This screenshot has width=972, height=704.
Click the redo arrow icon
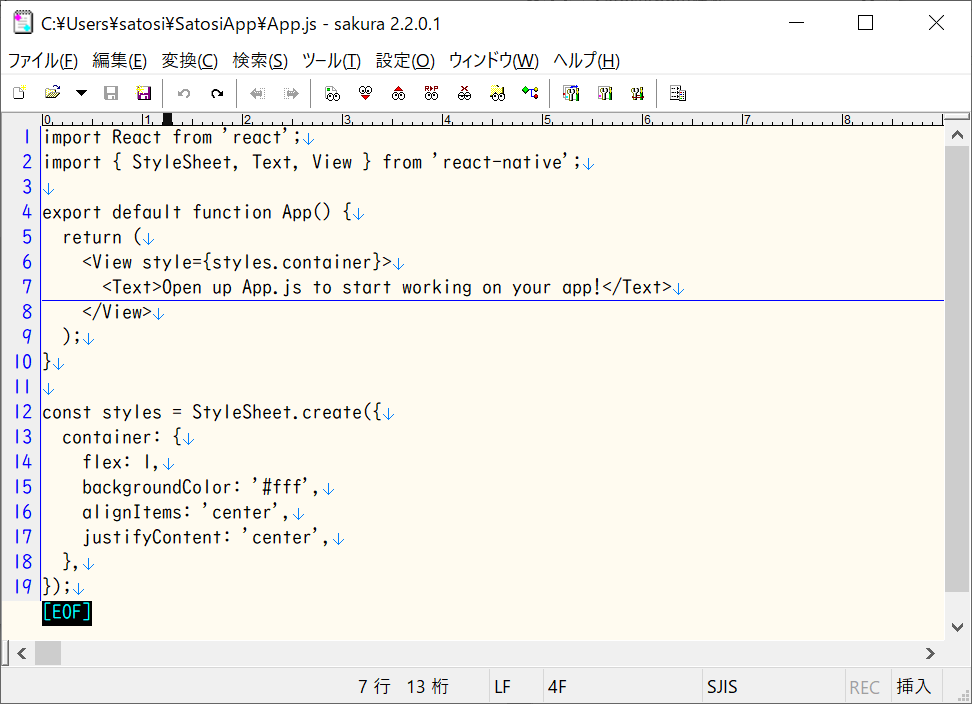click(217, 93)
